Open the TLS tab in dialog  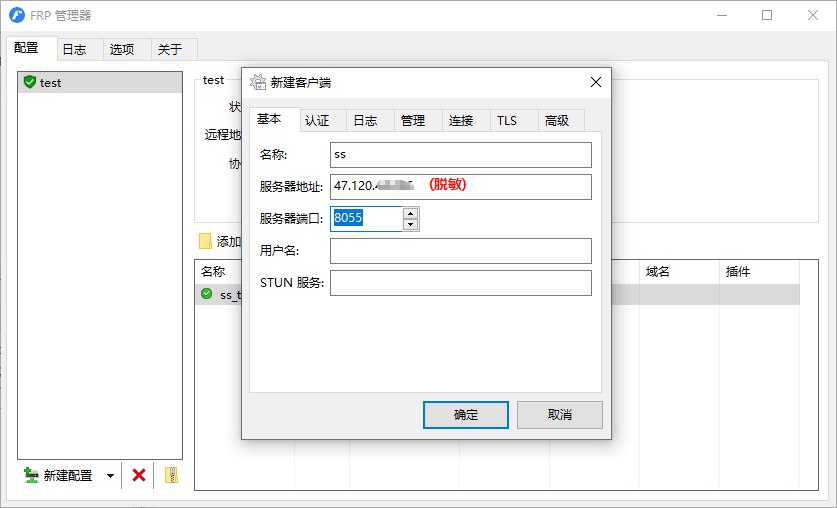(x=507, y=120)
